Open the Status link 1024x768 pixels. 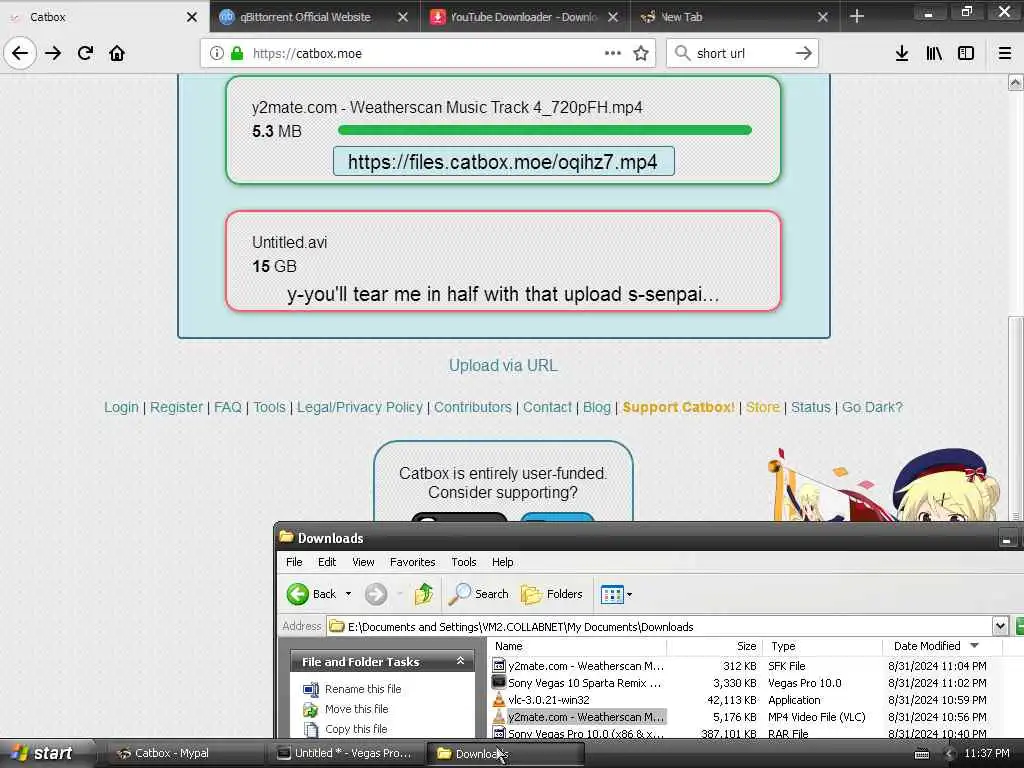pyautogui.click(x=810, y=407)
